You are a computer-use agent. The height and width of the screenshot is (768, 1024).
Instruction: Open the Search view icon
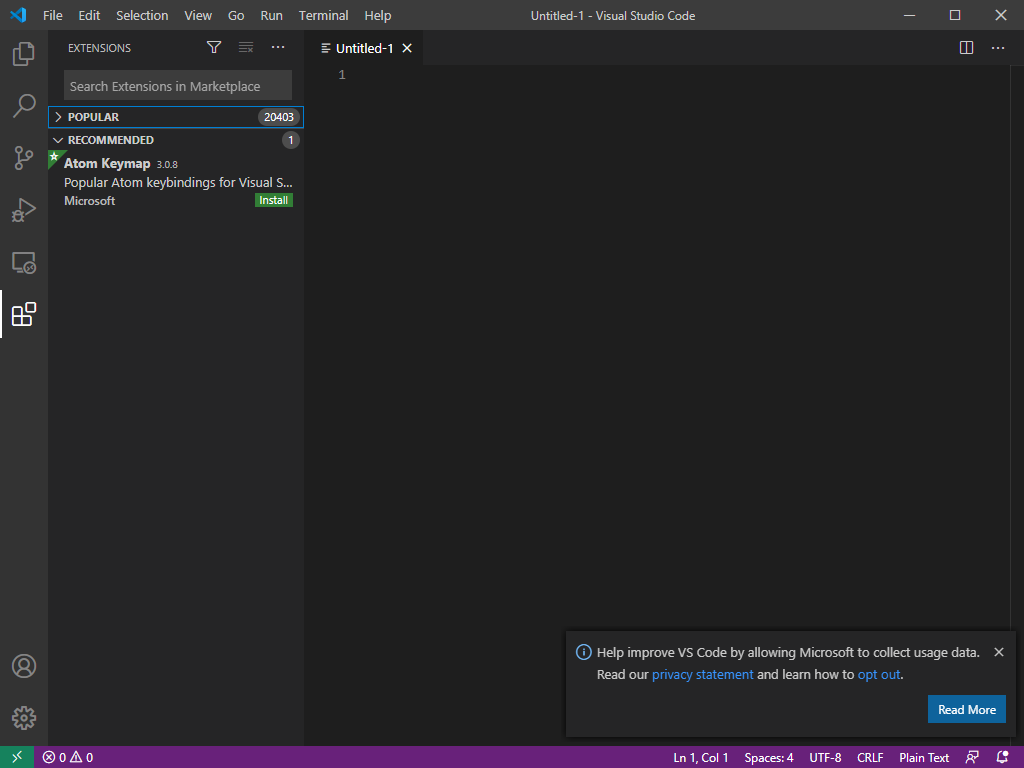24,106
